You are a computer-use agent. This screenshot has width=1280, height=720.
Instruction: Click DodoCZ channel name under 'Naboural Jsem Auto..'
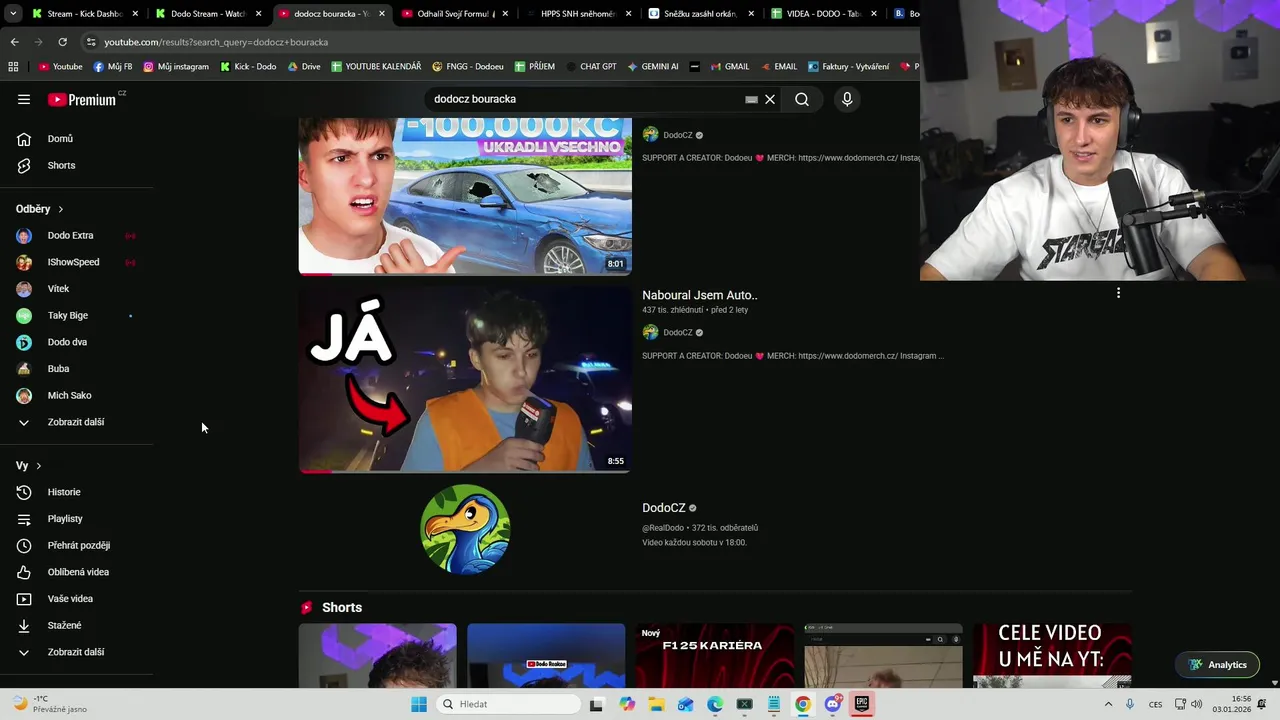click(x=677, y=332)
